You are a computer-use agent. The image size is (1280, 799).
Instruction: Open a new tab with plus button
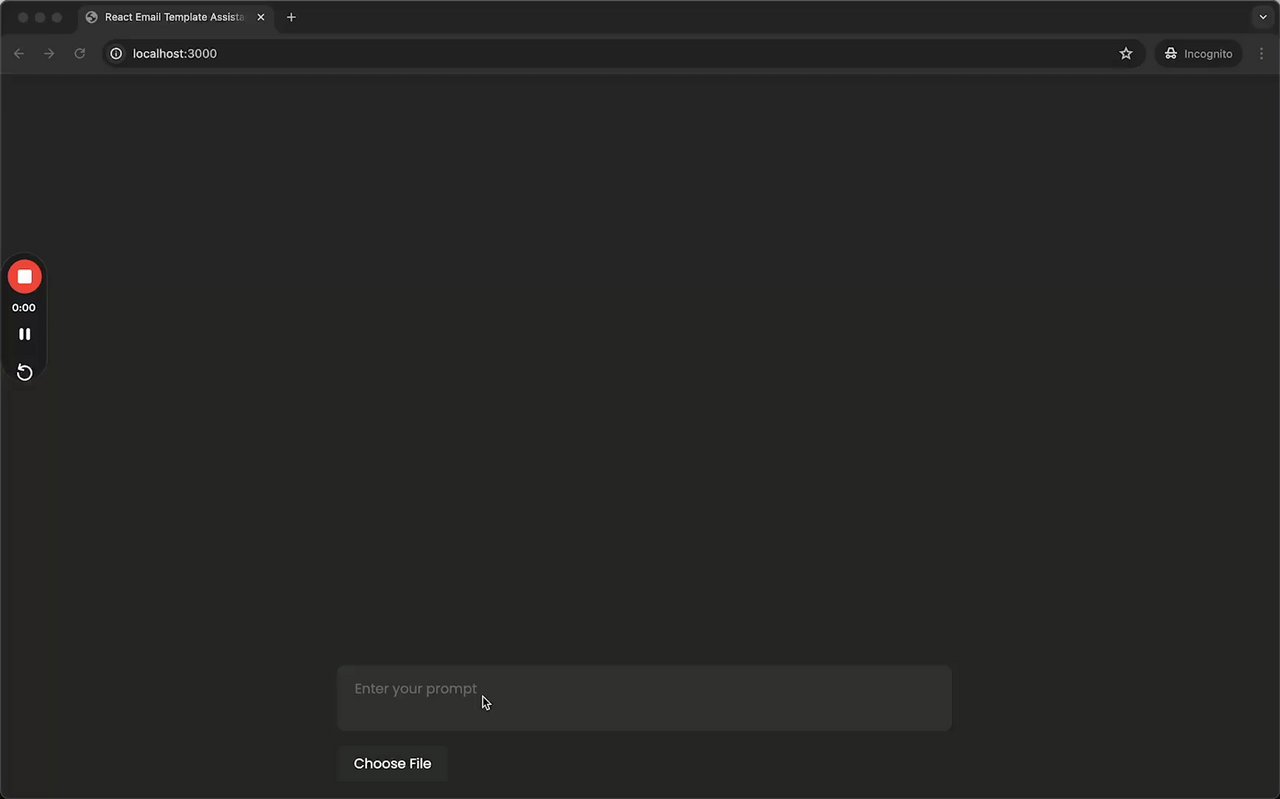click(x=291, y=17)
